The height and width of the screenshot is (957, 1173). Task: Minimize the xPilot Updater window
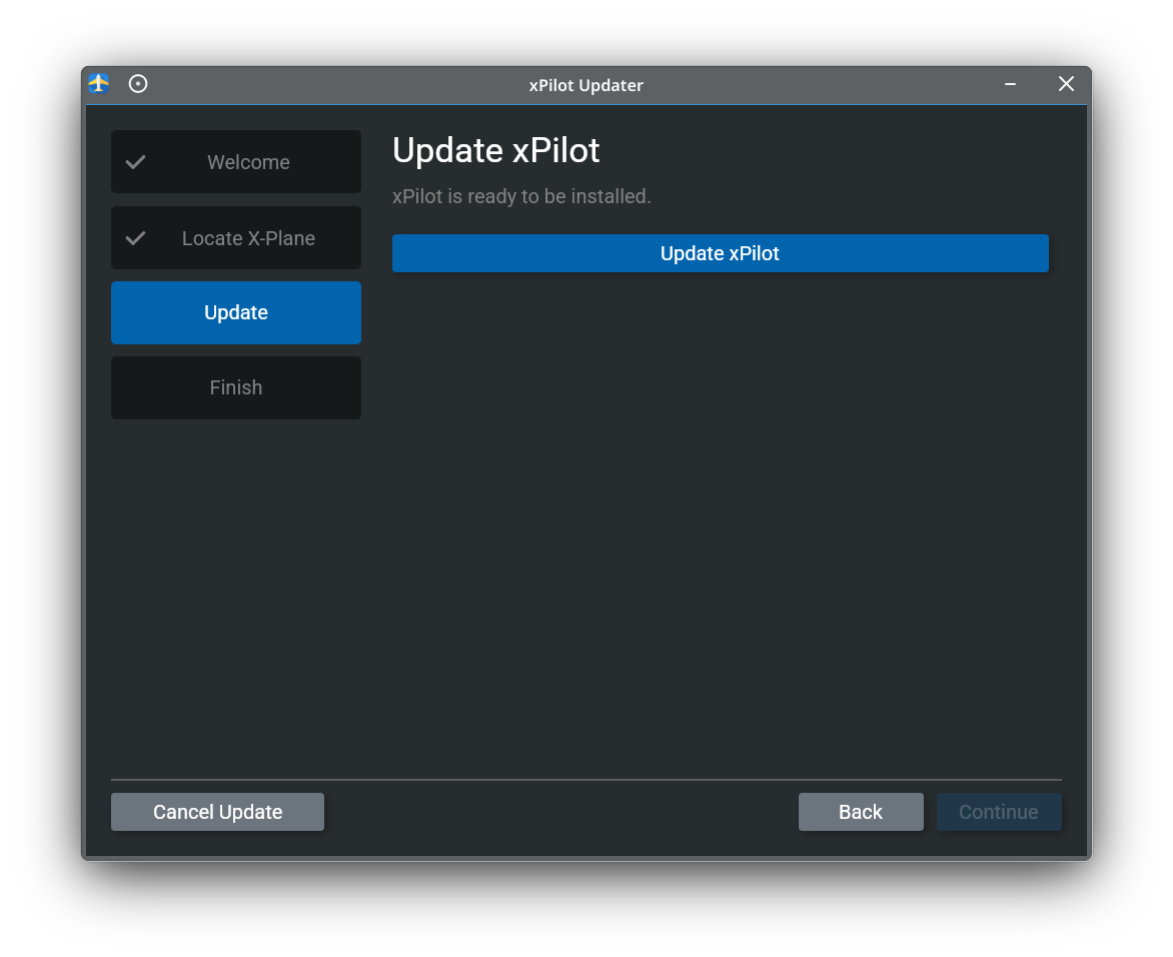(1009, 84)
